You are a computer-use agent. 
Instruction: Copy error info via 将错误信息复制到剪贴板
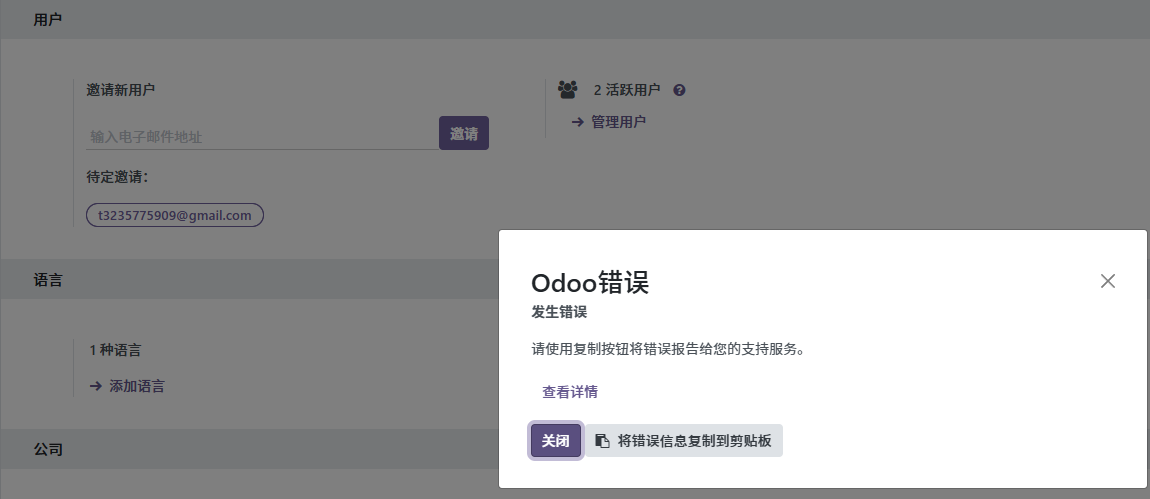(694, 441)
